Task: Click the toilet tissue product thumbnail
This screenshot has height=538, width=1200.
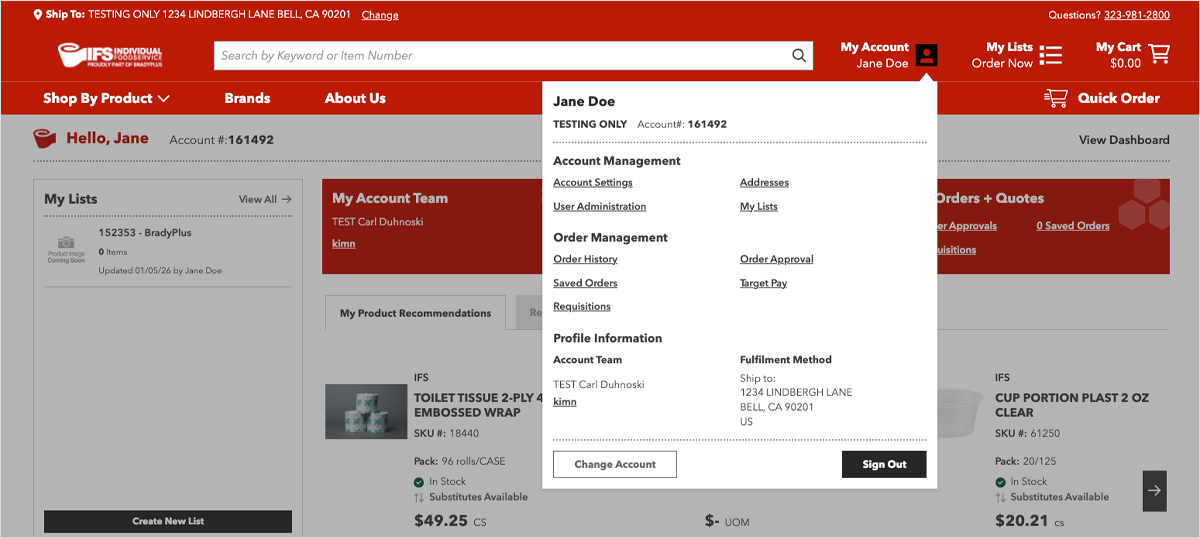Action: [x=366, y=411]
